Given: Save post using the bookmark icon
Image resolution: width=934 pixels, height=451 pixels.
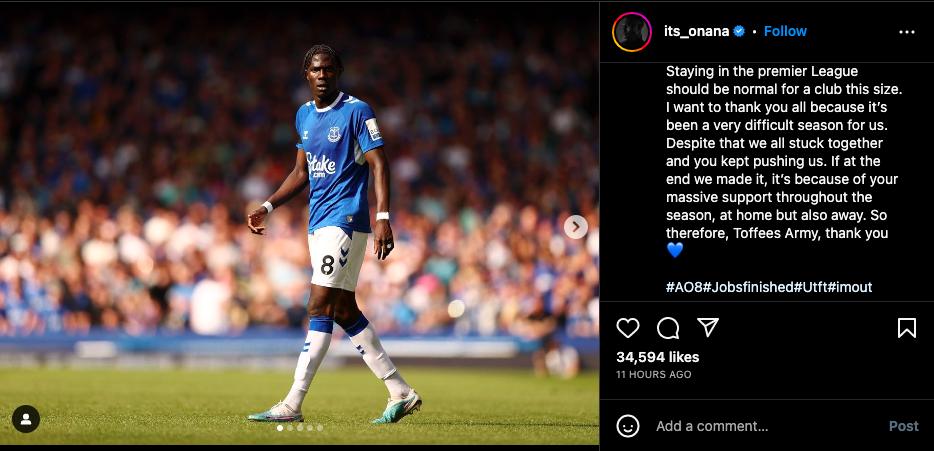Looking at the screenshot, I should click(x=907, y=328).
